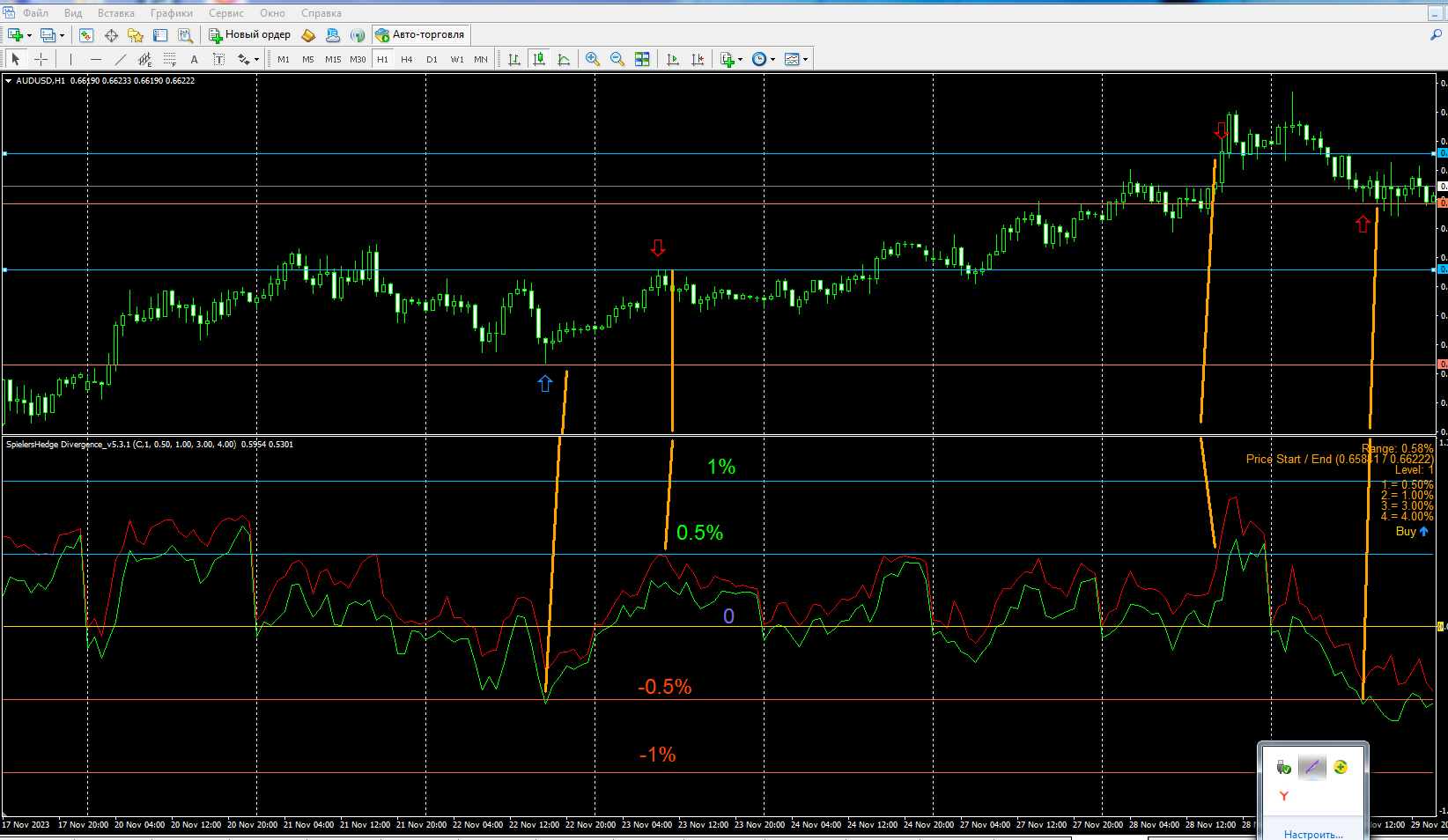
Task: Select the text label 'A' tool
Action: [x=194, y=59]
